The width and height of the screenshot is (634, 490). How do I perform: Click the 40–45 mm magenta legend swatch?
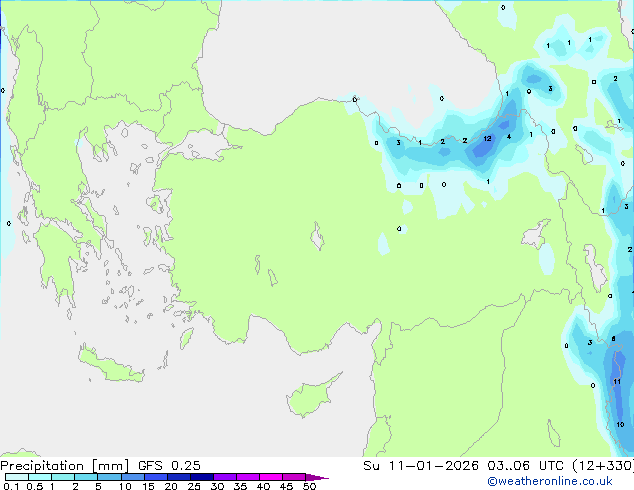point(271,477)
